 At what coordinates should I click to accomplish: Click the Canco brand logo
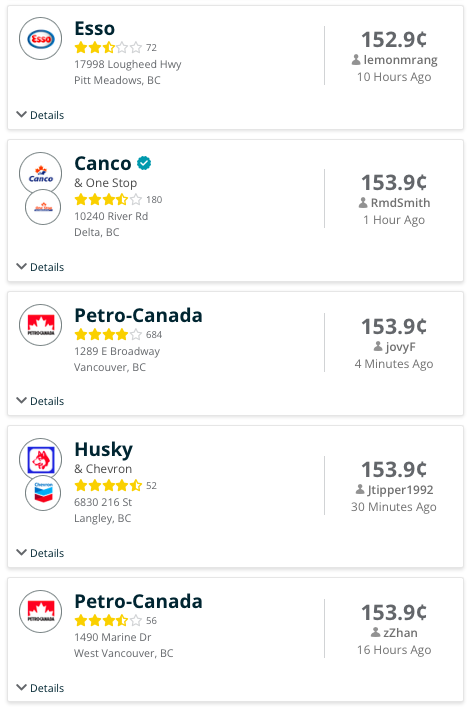[41, 173]
